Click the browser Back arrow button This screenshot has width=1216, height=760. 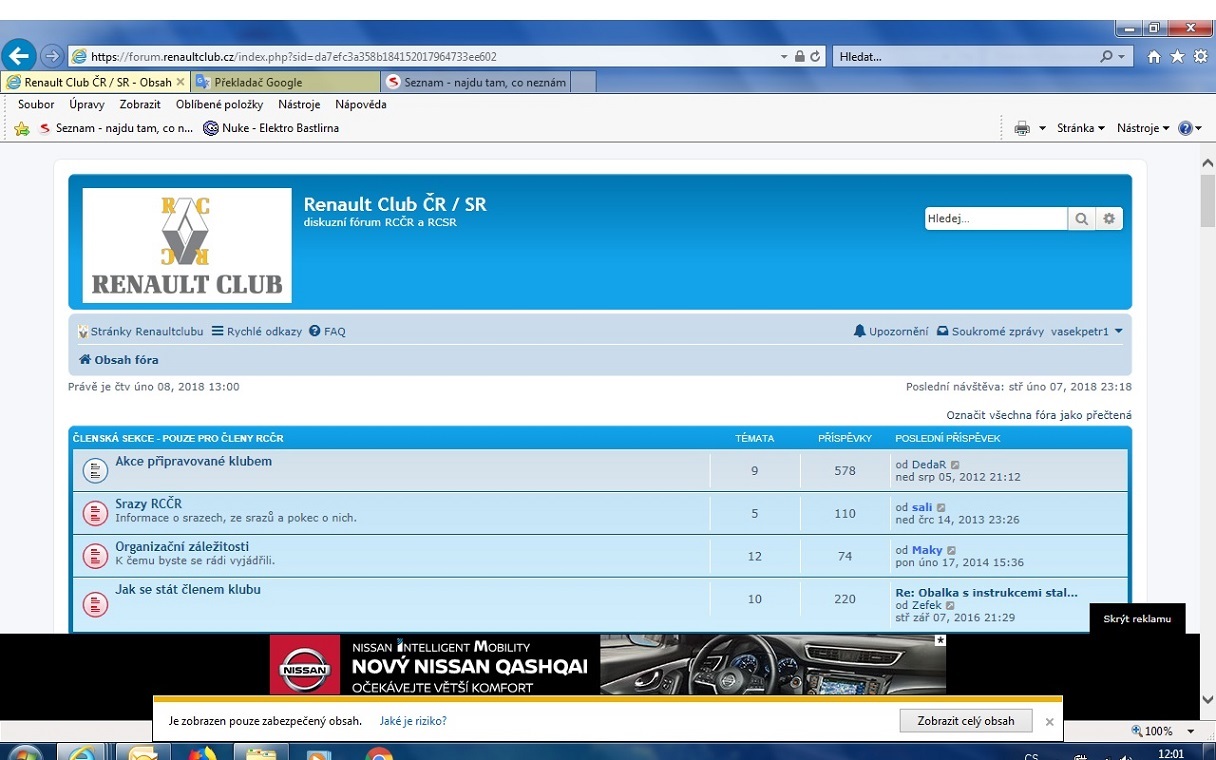coord(20,56)
